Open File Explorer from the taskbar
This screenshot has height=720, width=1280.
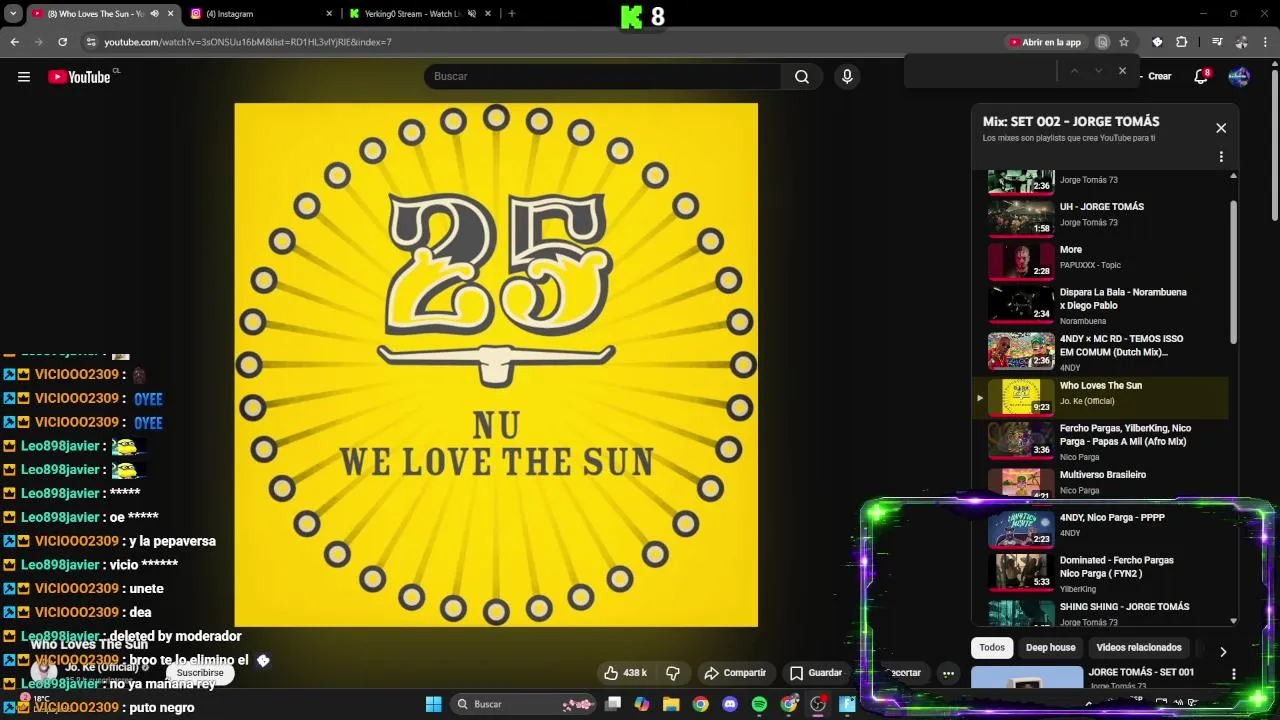[671, 704]
